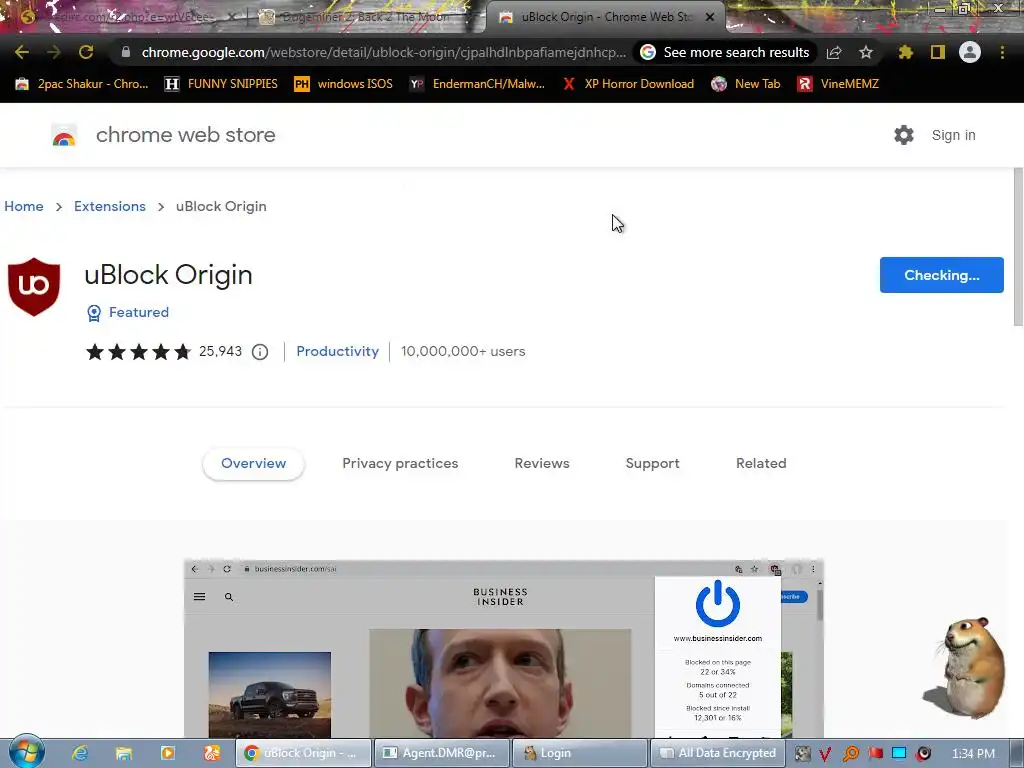Click the red V tray icon
The height and width of the screenshot is (768, 1024).
point(825,754)
